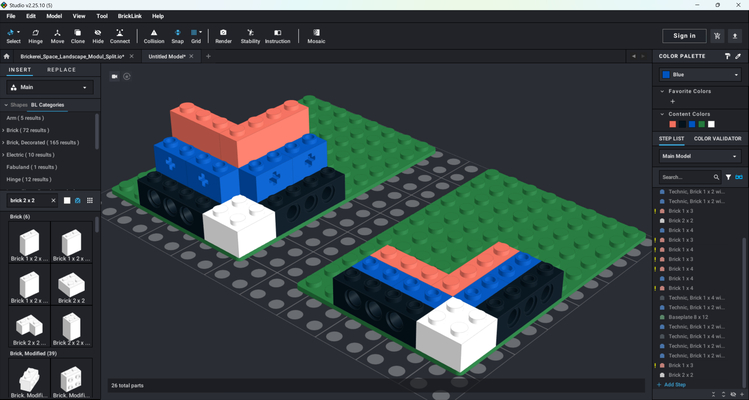
Task: Open the Main palette dropdown
Action: coord(50,87)
